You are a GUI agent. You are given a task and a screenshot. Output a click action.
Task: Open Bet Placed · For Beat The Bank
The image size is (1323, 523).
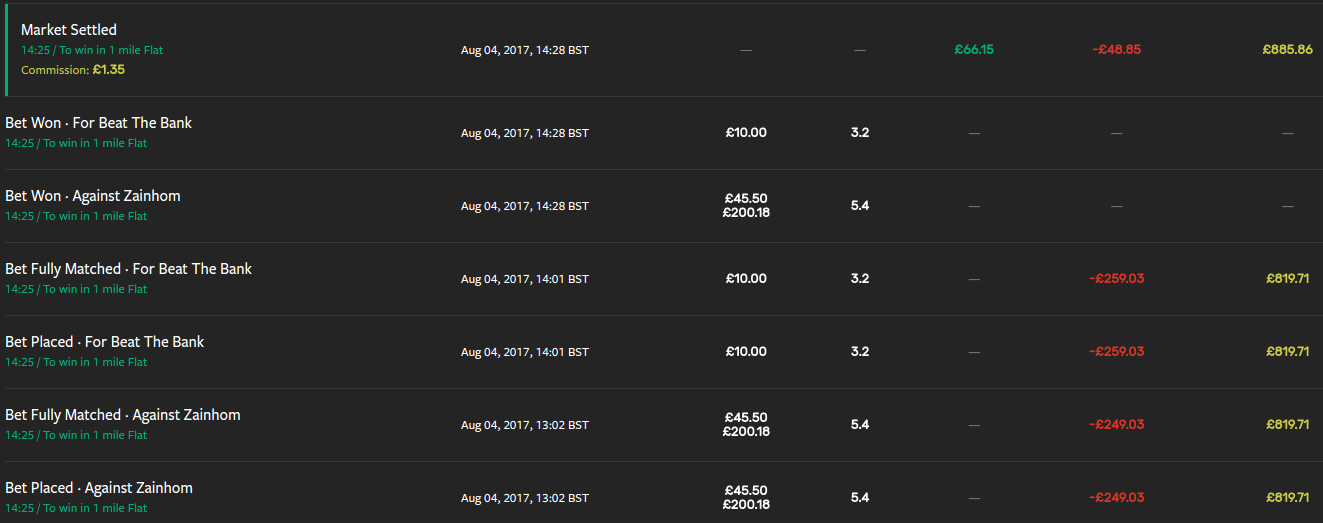(105, 342)
